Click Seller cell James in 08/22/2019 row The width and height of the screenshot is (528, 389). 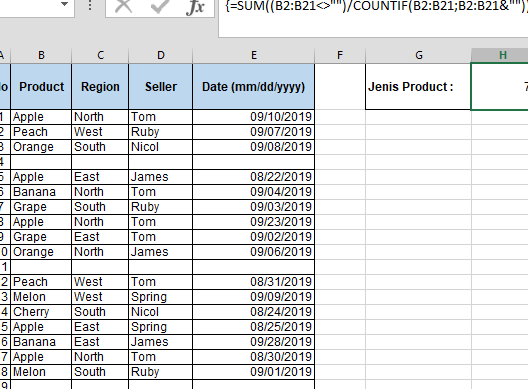161,177
